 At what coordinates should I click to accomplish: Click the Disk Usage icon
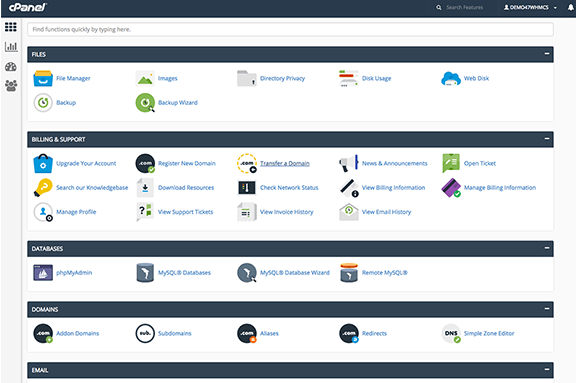pyautogui.click(x=349, y=78)
